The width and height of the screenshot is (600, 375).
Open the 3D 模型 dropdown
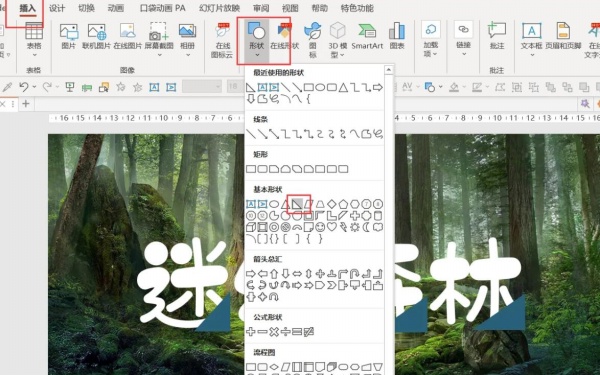[x=338, y=41]
